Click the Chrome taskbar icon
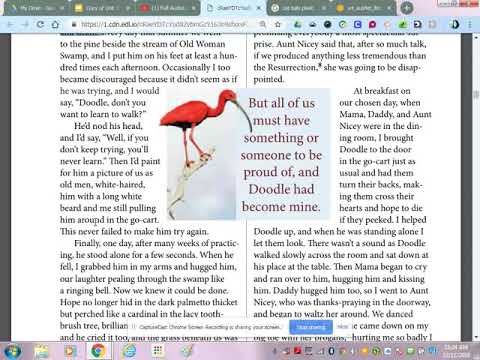 pyautogui.click(x=99, y=351)
